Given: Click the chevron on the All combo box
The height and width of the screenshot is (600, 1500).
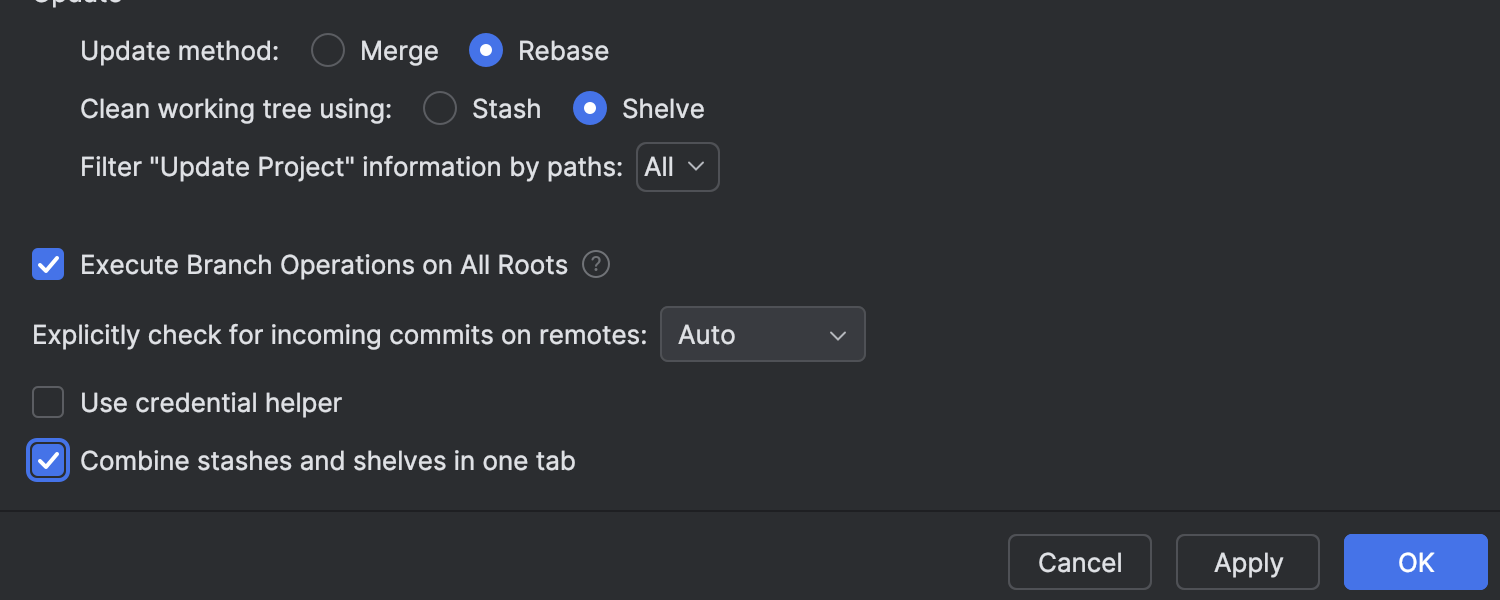Looking at the screenshot, I should (698, 167).
